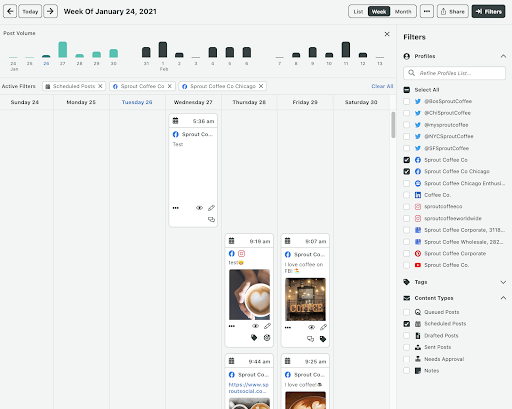Uncheck the Scheduled Posts content type
512x409 pixels.
[x=407, y=324]
